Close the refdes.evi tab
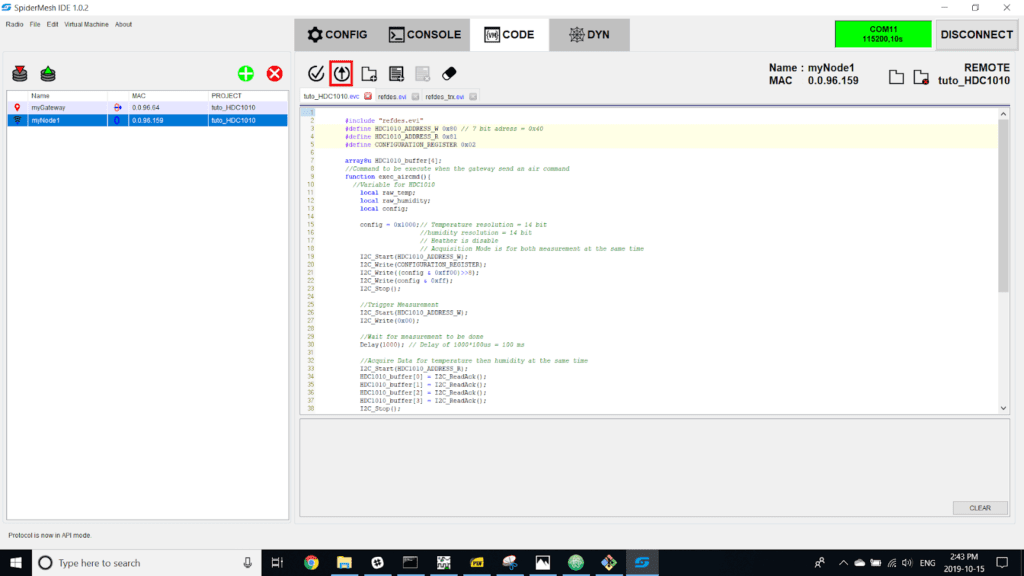Viewport: 1024px width, 576px height. 415,96
